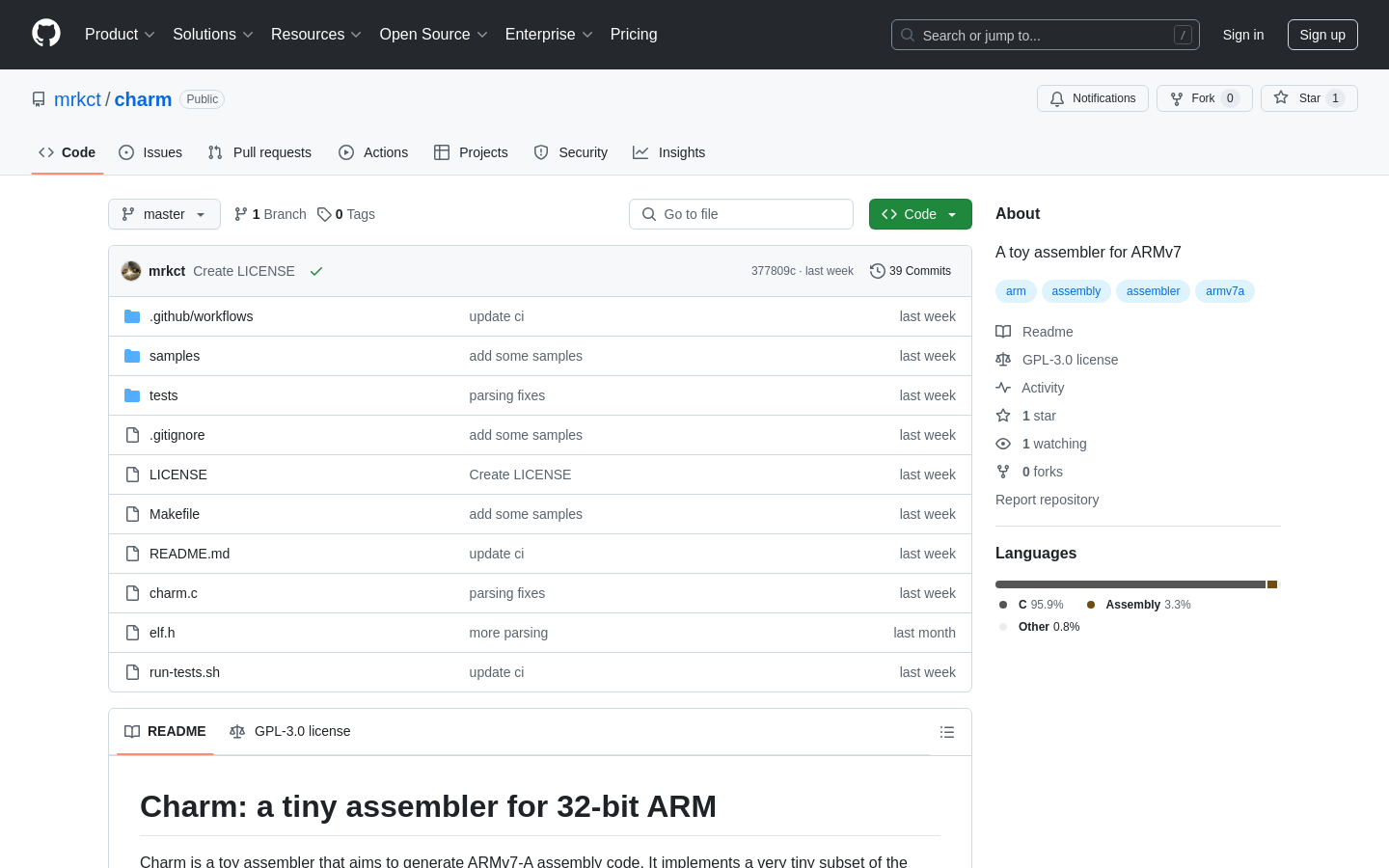Click the fork icon in the Fork button

coord(1177,98)
